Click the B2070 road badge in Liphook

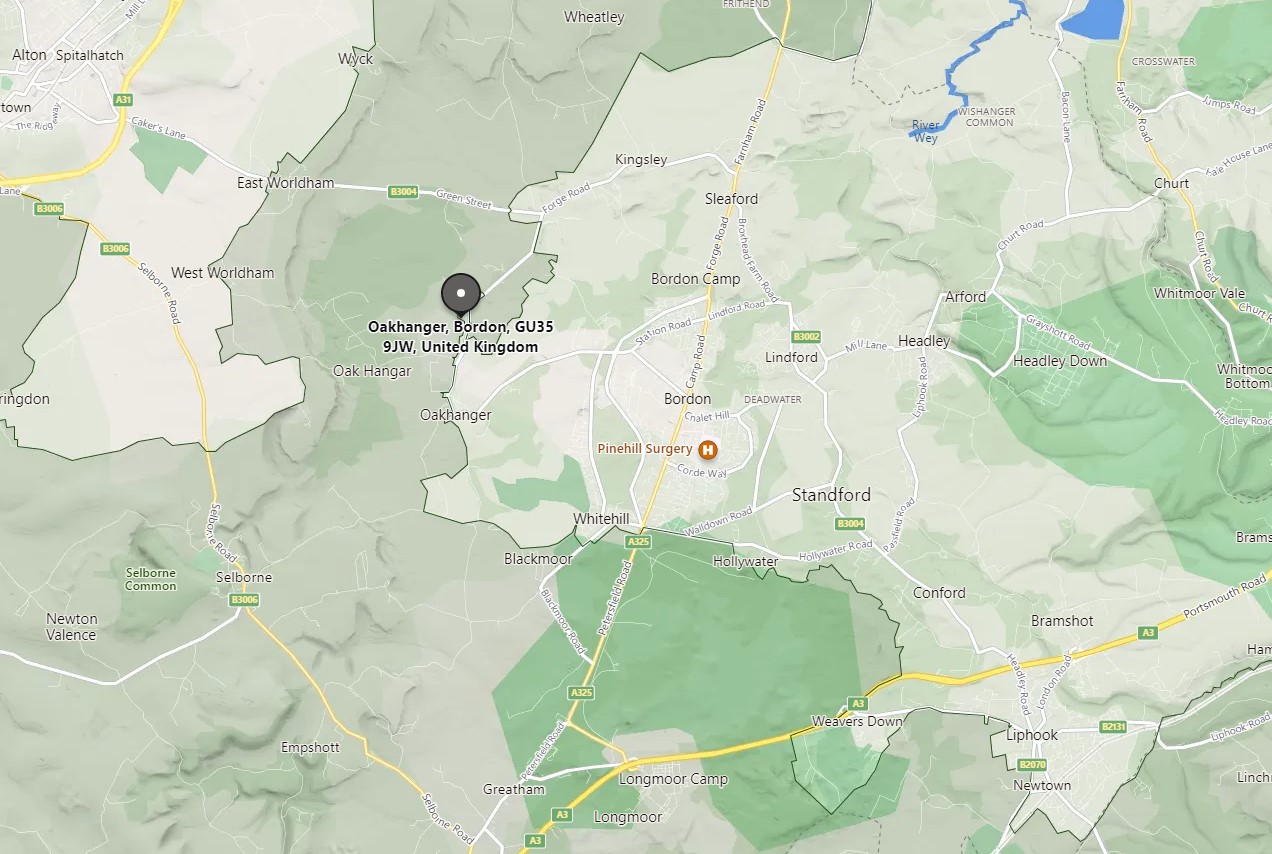tap(1032, 764)
